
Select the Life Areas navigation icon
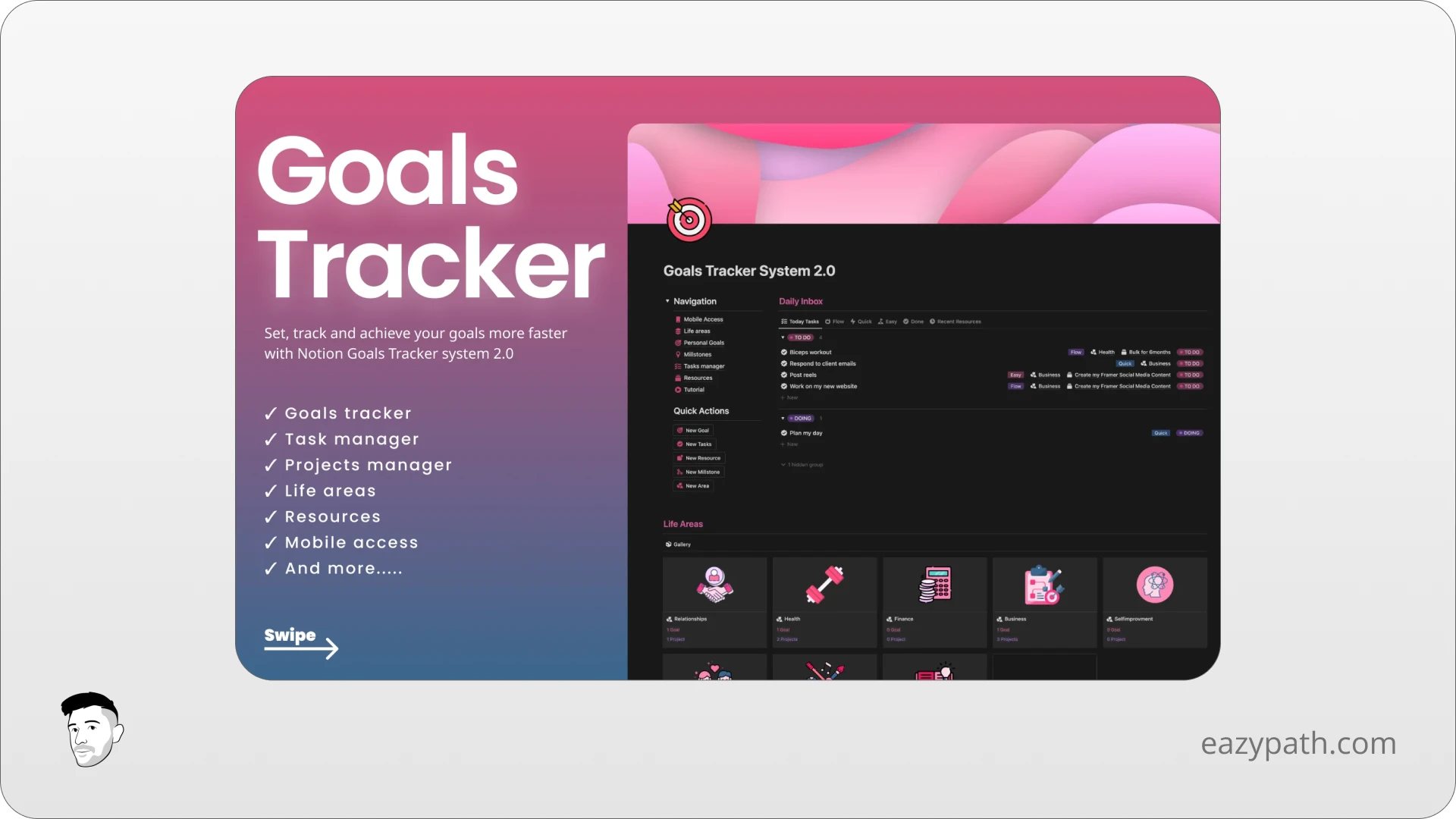coord(677,331)
